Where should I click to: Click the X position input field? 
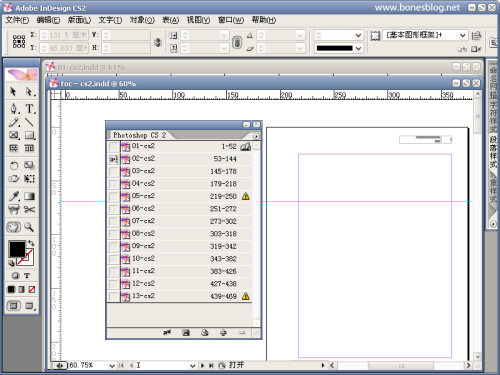pyautogui.click(x=64, y=35)
